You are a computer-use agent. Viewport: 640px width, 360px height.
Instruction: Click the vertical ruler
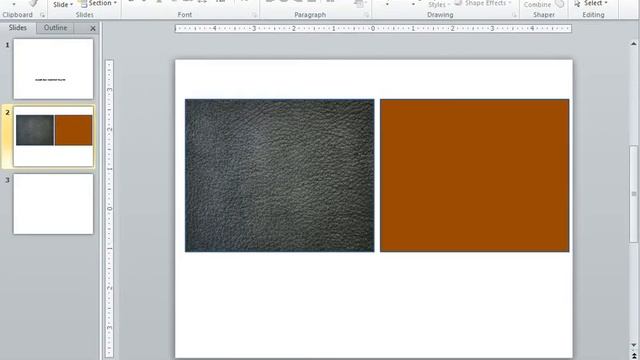pyautogui.click(x=109, y=209)
